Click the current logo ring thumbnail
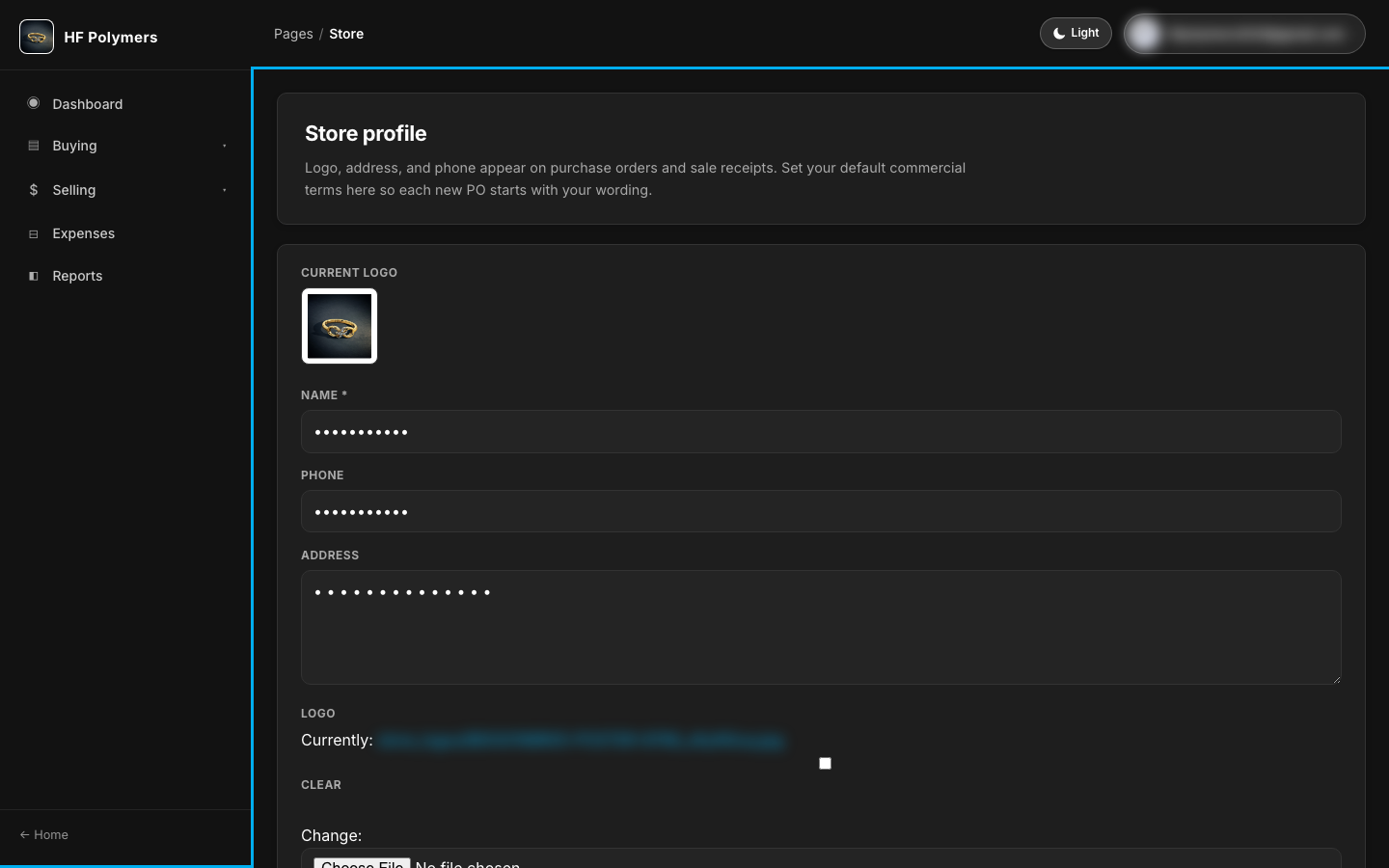 click(x=340, y=326)
